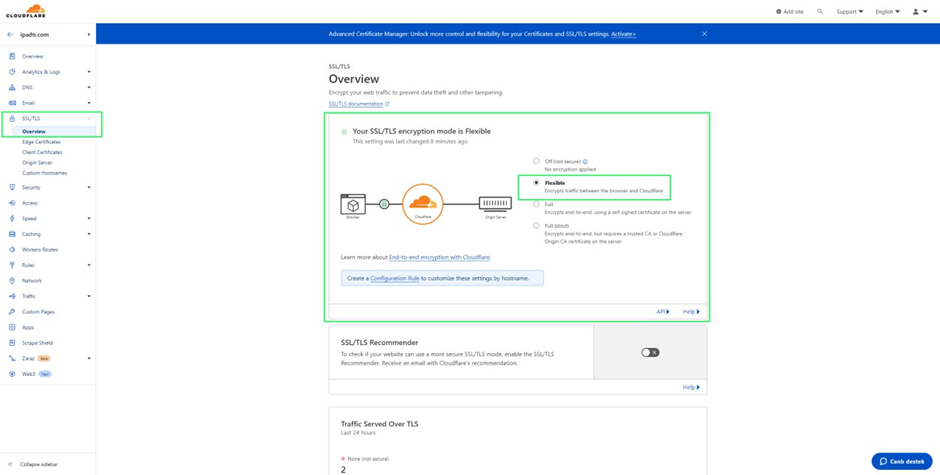Click the Rules sidebar icon
The height and width of the screenshot is (475, 940).
coord(12,265)
